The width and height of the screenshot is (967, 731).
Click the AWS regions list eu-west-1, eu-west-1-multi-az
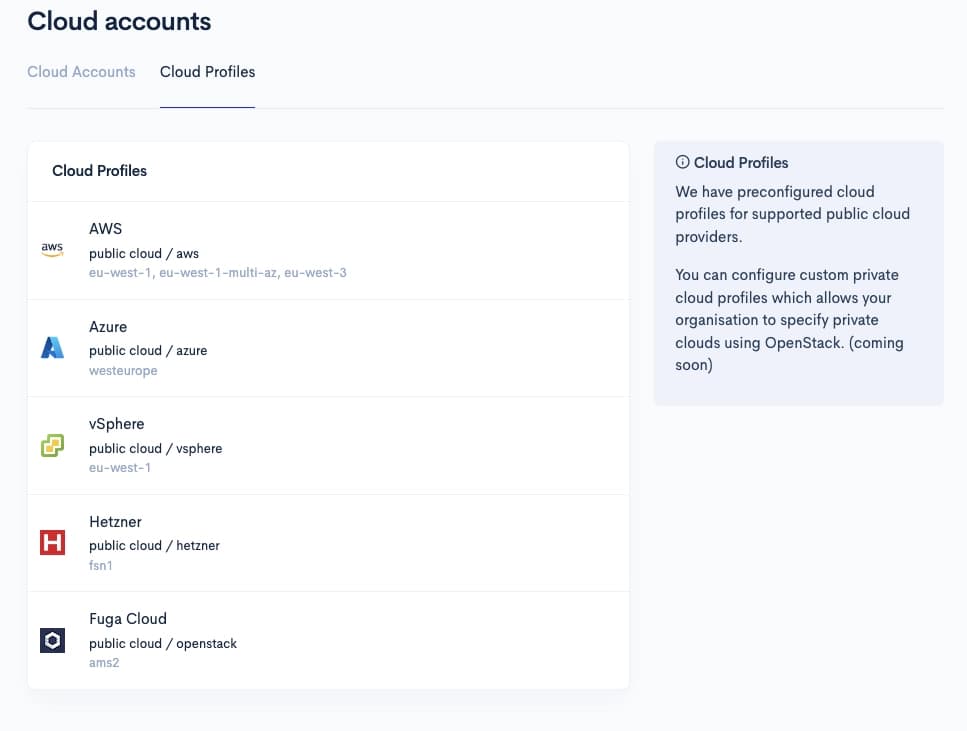tap(217, 273)
